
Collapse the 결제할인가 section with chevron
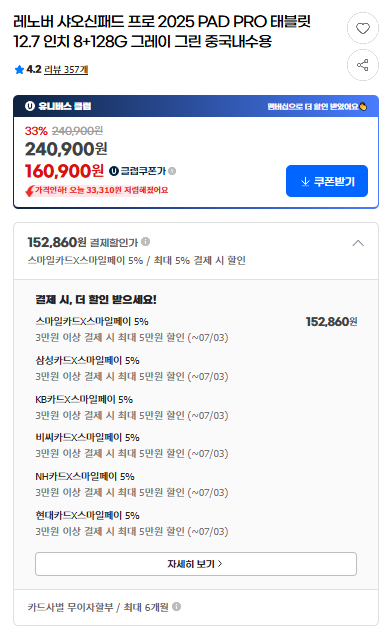[358, 243]
